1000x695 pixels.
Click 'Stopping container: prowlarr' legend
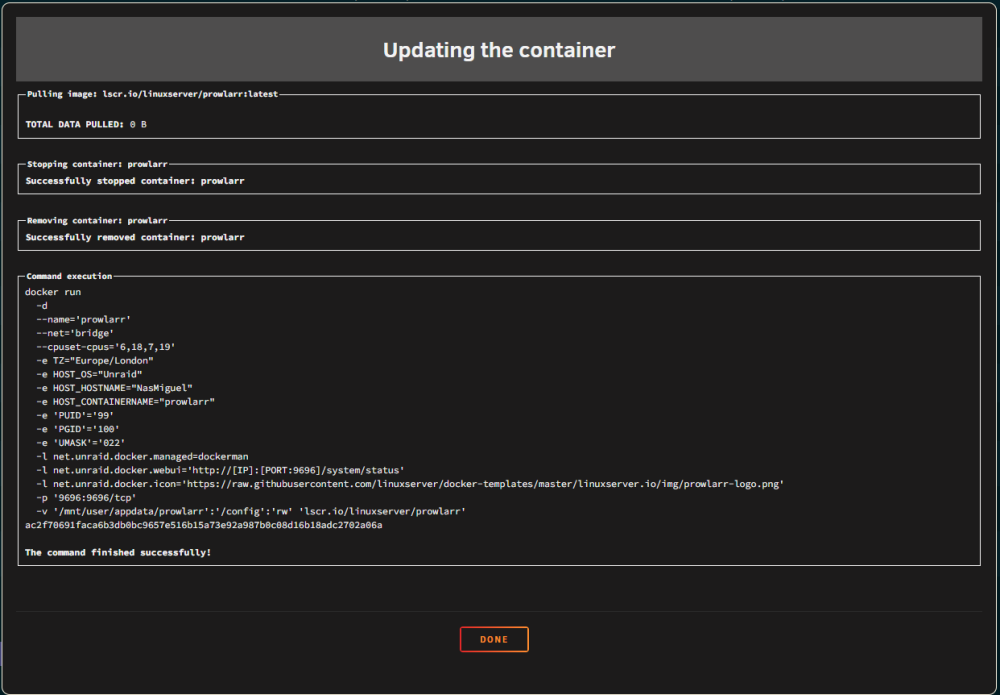pyautogui.click(x=97, y=164)
